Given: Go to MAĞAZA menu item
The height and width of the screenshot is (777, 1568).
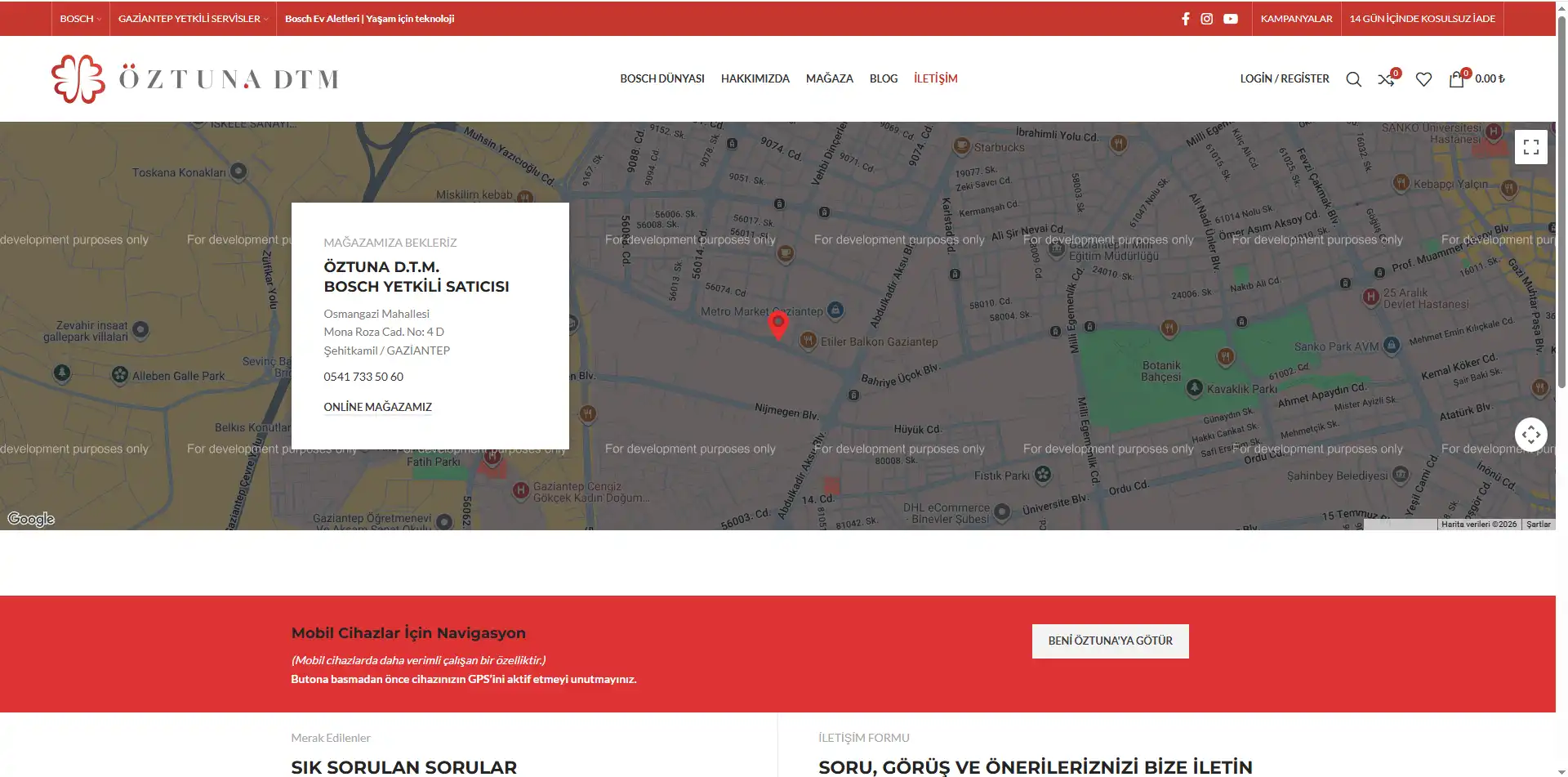Looking at the screenshot, I should coord(830,78).
